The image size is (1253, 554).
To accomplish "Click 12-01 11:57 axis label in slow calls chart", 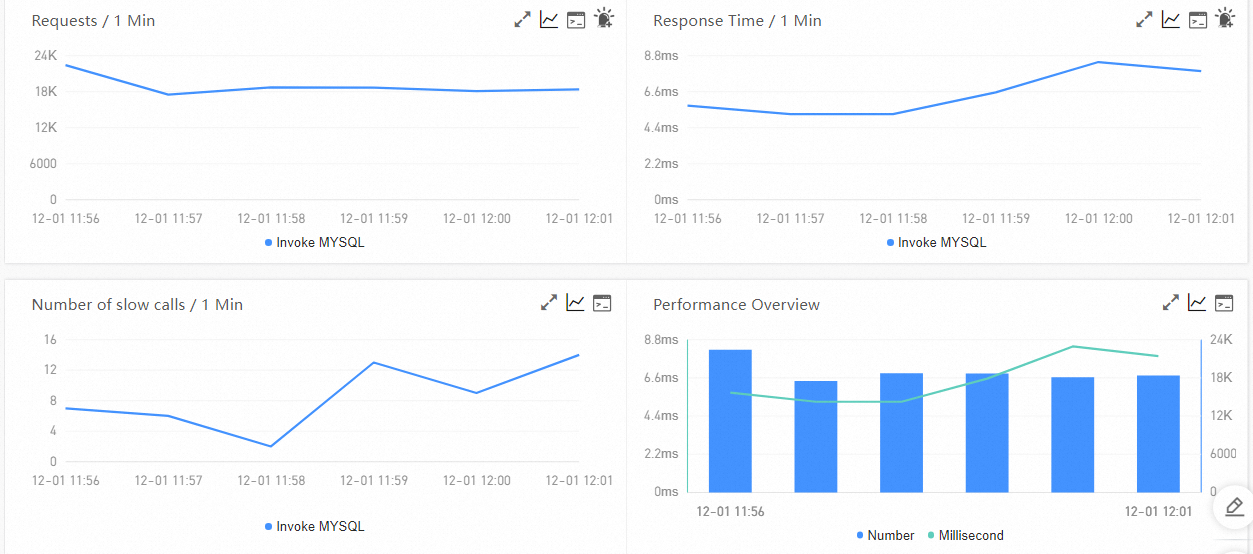I will tap(169, 480).
